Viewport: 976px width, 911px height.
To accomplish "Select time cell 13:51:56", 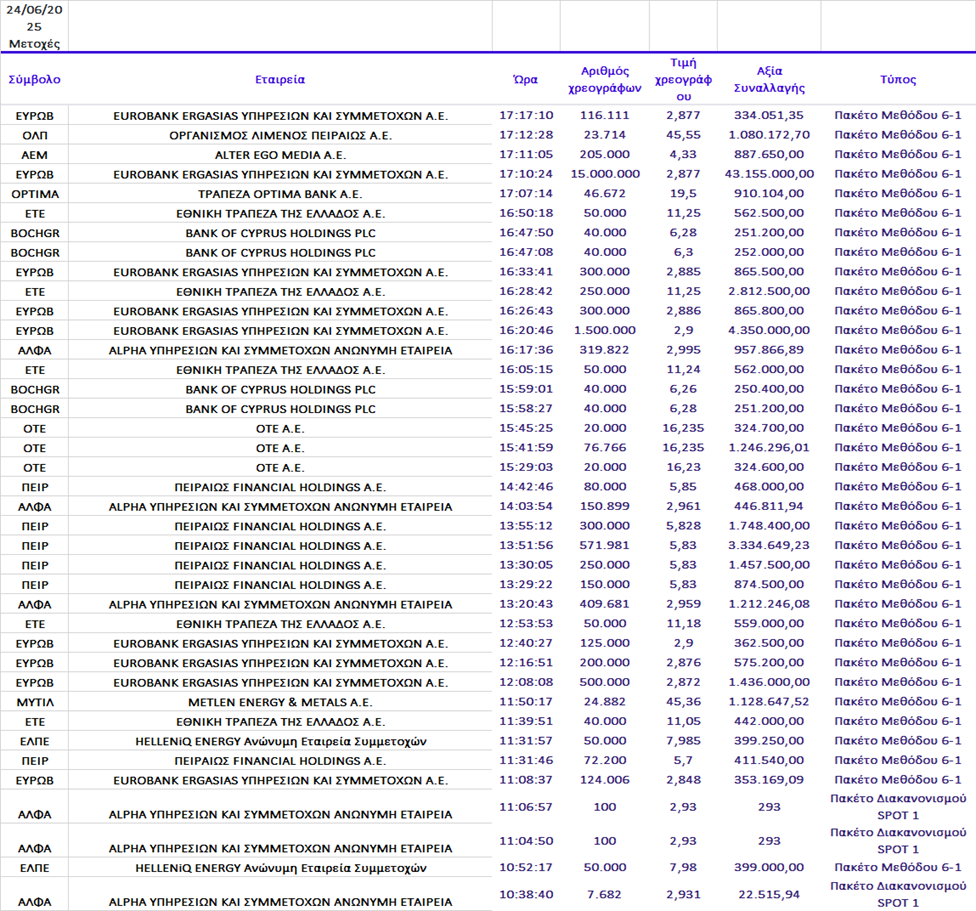I will click(526, 545).
